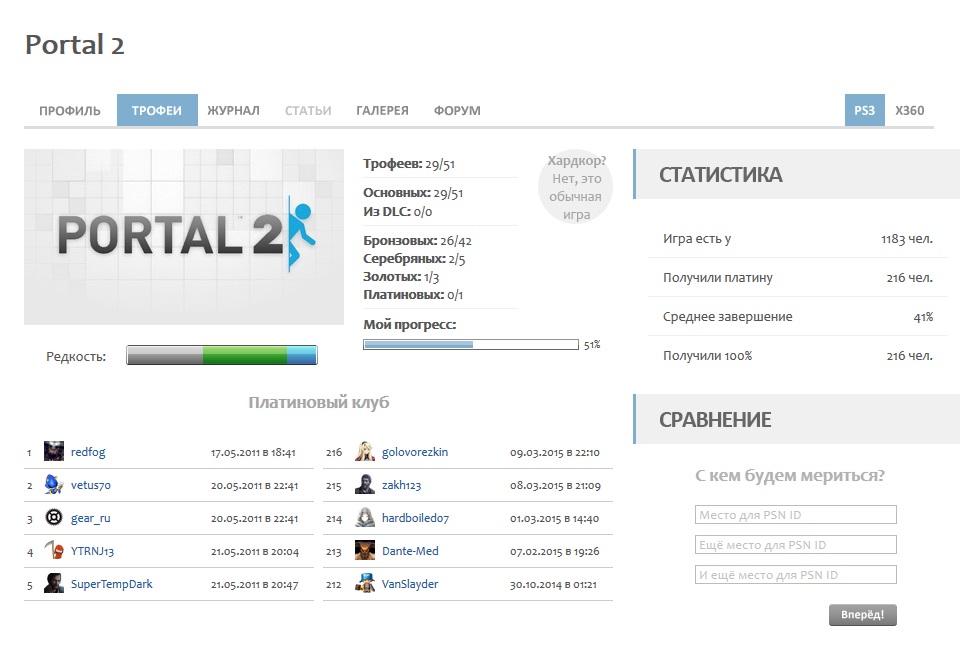Click the Мой прогресс progress bar
Screen dimensions: 961x667
[470, 345]
